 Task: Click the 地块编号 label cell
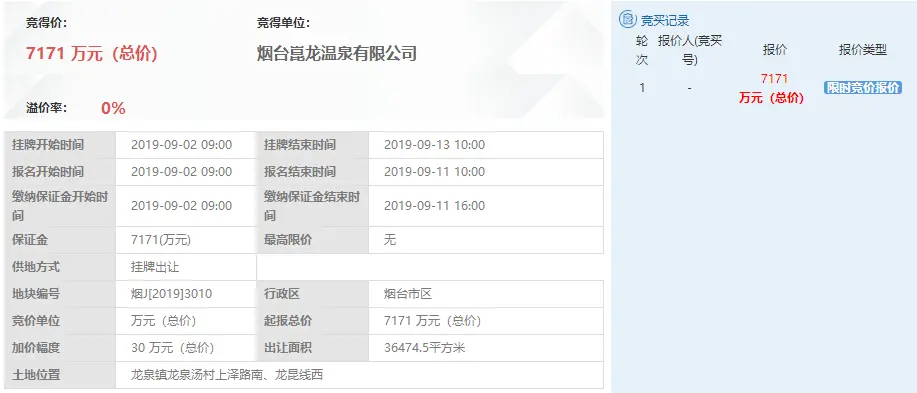tap(60, 294)
